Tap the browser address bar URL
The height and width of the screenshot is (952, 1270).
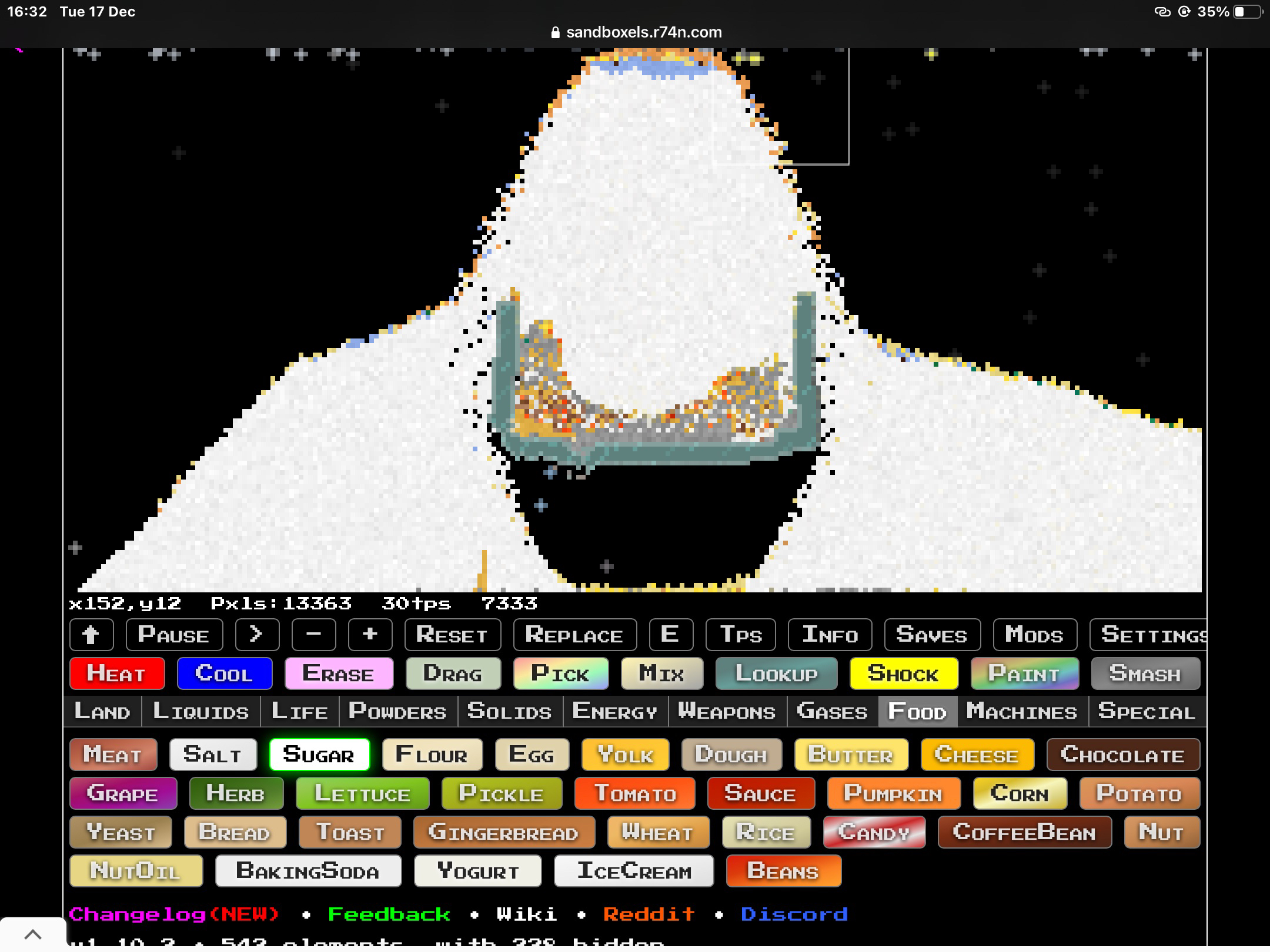(643, 32)
